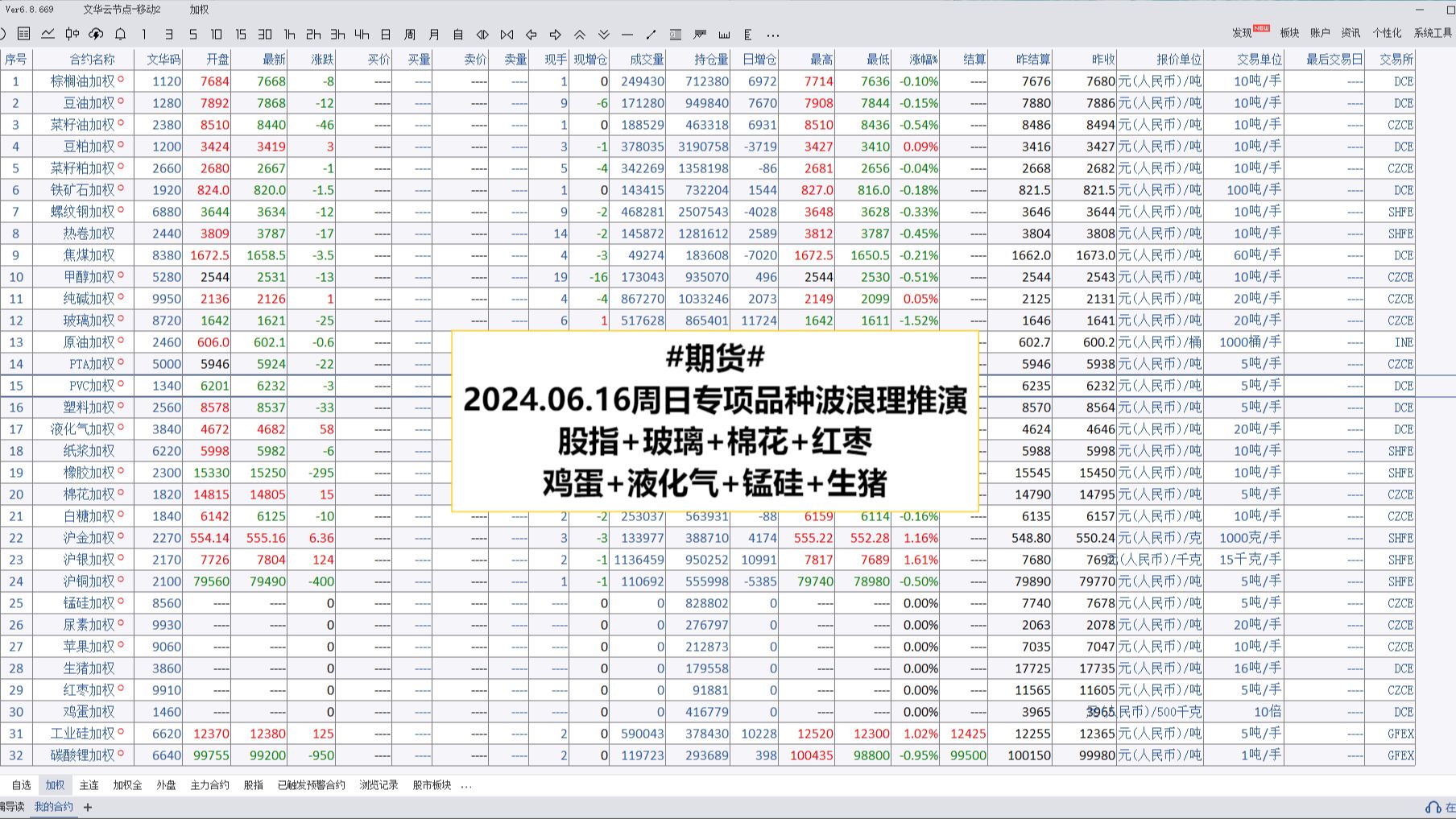The height and width of the screenshot is (819, 1456).
Task: Select the 3-minute period button
Action: point(168,34)
